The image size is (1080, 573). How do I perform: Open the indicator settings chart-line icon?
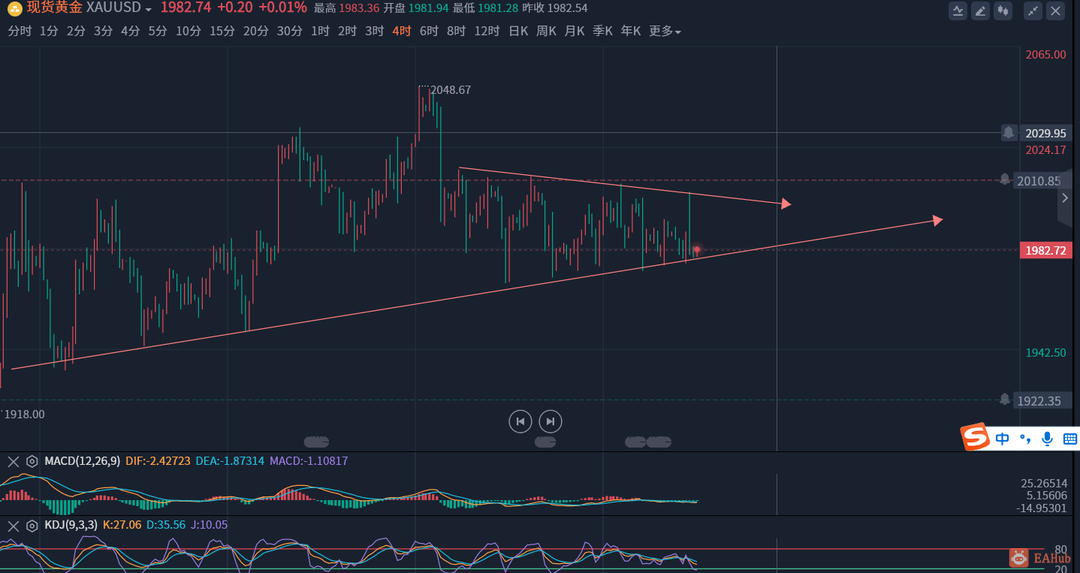coord(957,10)
